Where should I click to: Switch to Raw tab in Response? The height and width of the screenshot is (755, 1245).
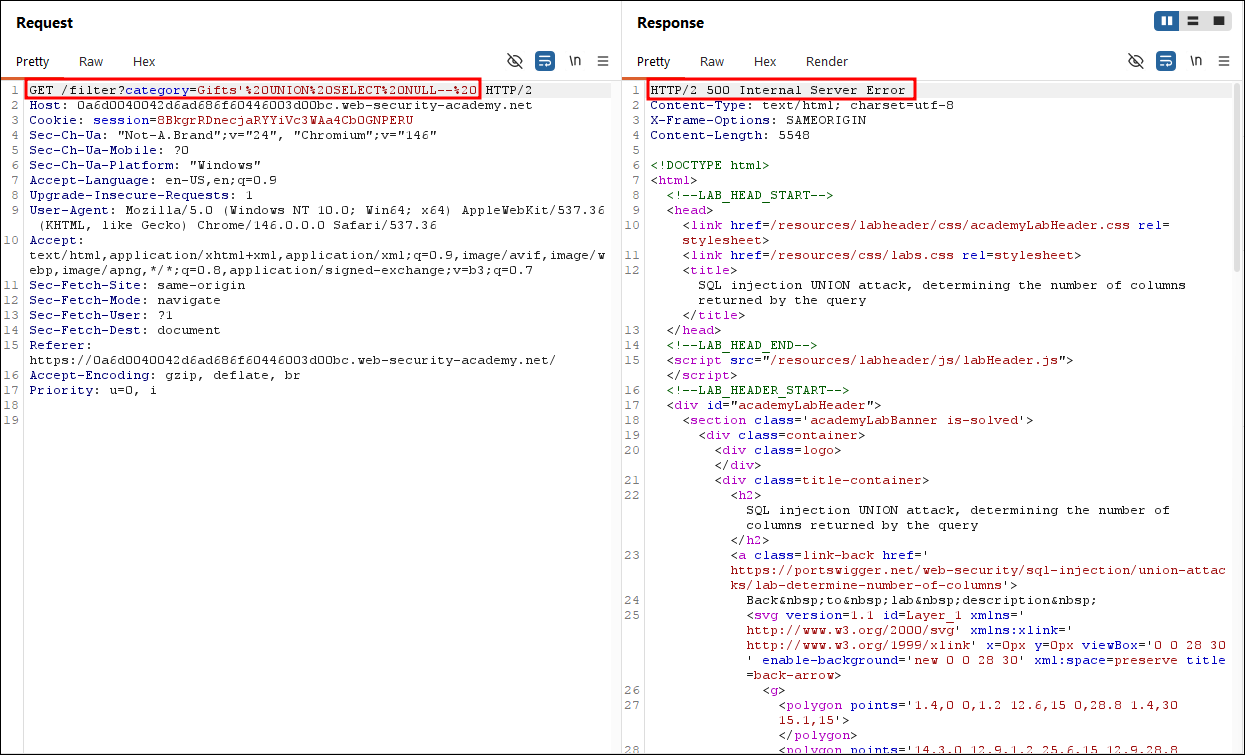click(x=712, y=62)
